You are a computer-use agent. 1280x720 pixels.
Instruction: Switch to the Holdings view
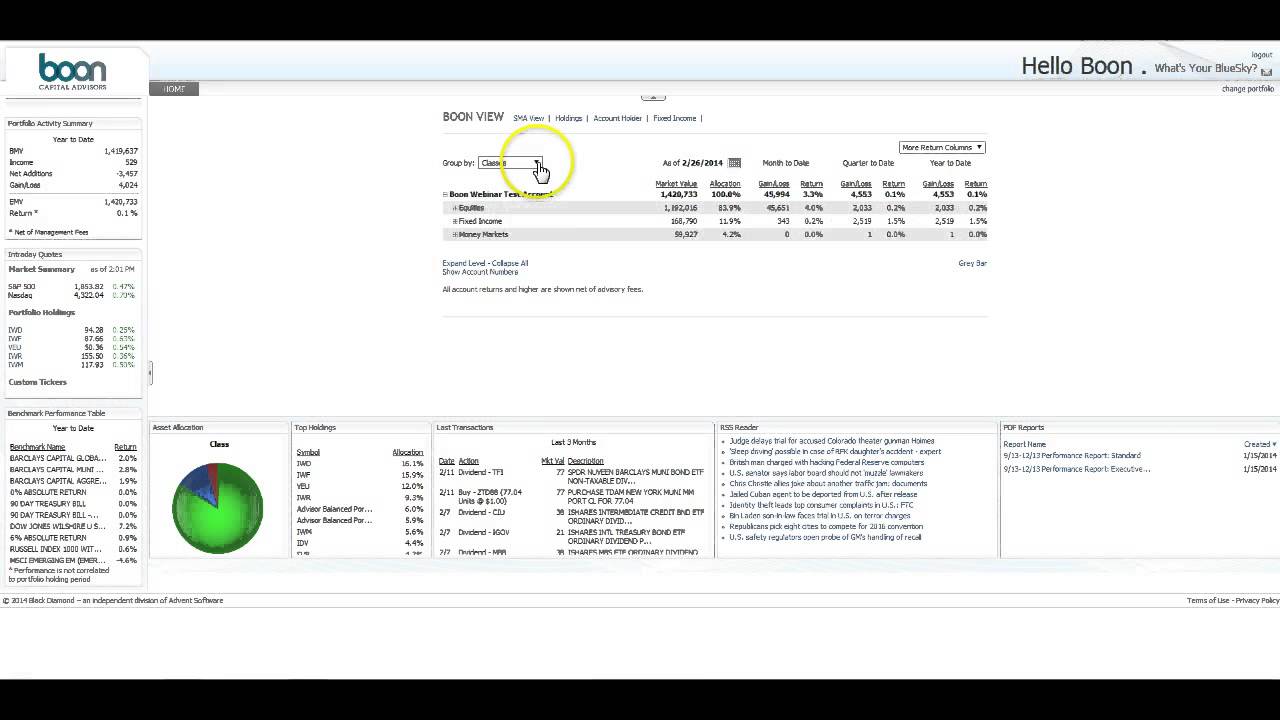(x=568, y=118)
